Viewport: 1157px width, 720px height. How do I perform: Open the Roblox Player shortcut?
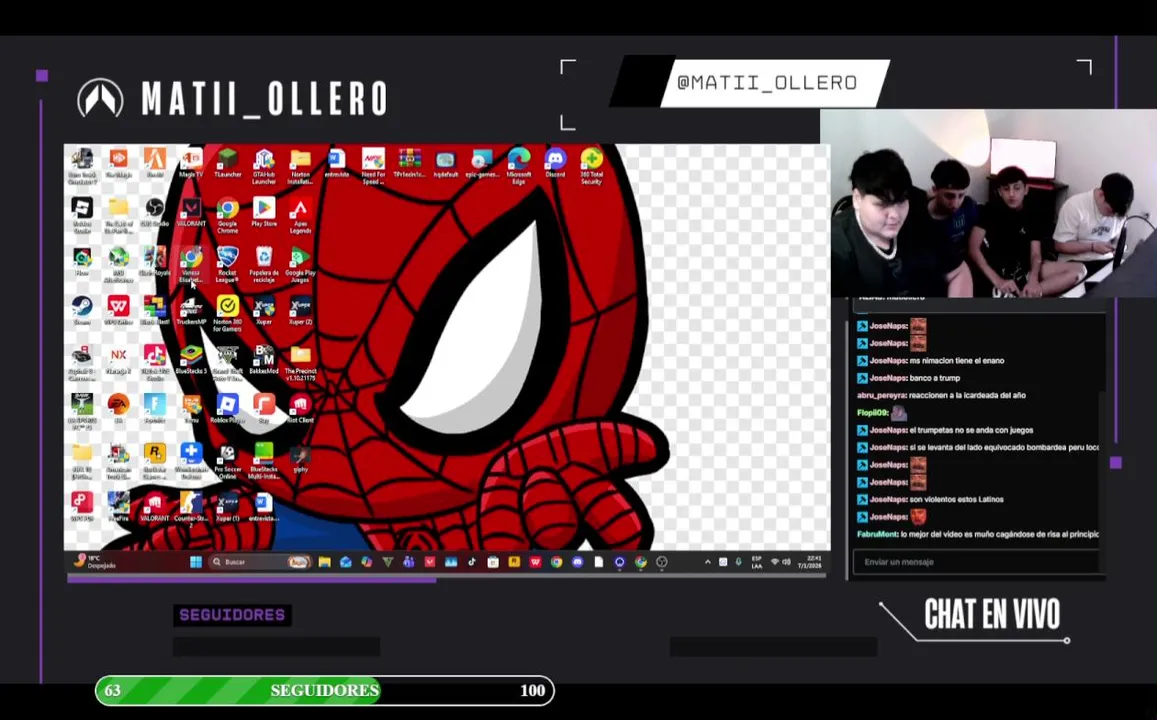click(227, 408)
